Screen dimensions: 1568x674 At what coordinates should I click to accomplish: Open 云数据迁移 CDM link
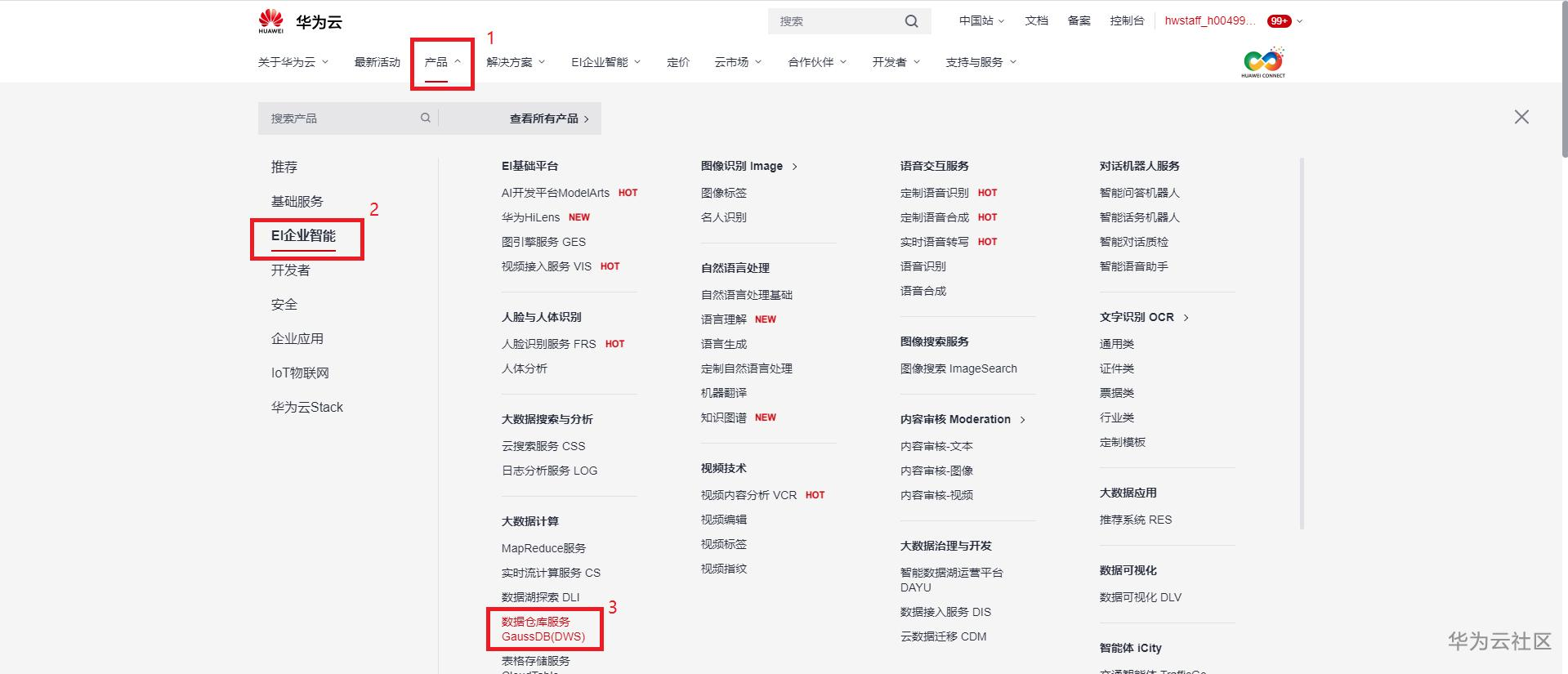click(x=944, y=636)
